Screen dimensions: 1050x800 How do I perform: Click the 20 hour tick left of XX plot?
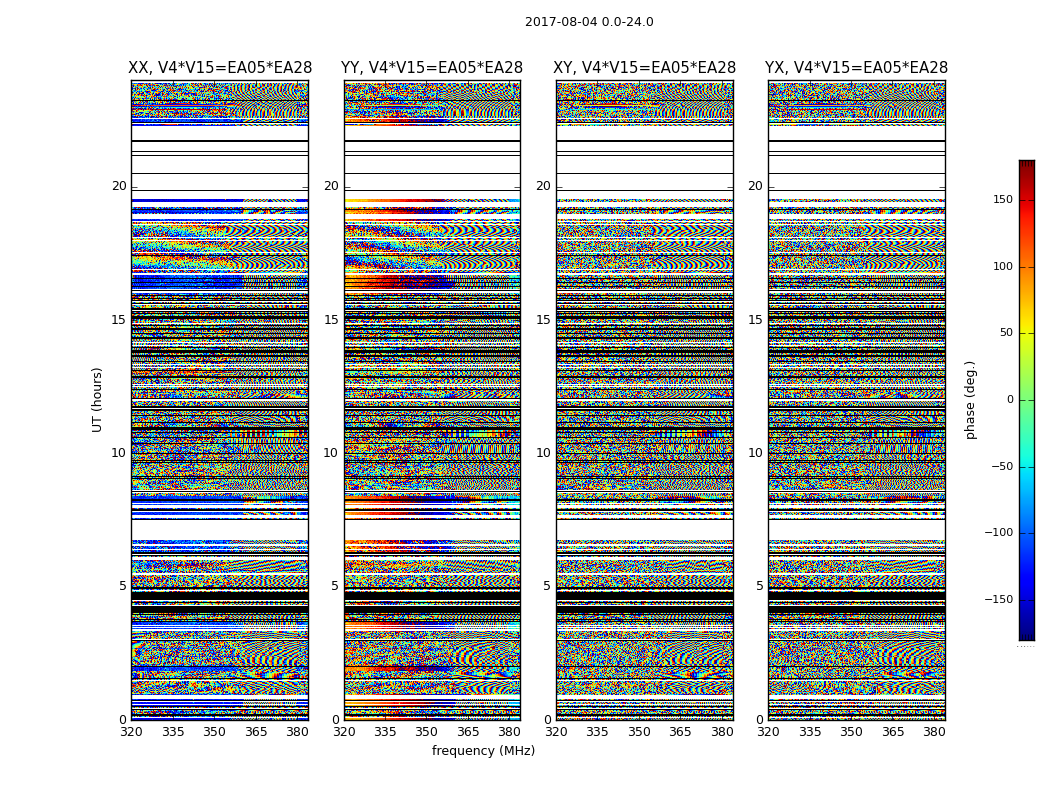tap(119, 186)
